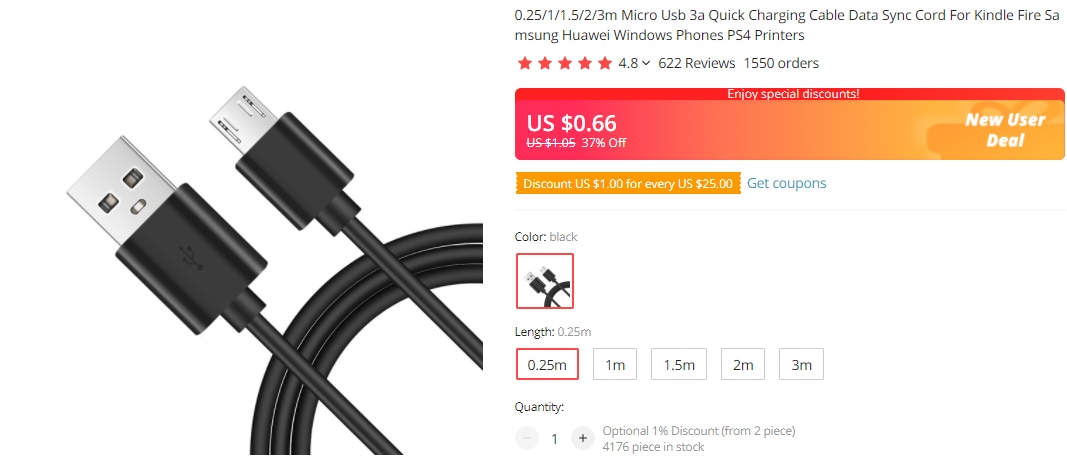The width and height of the screenshot is (1067, 469).
Task: Increase quantity with the plus button
Action: pos(582,438)
